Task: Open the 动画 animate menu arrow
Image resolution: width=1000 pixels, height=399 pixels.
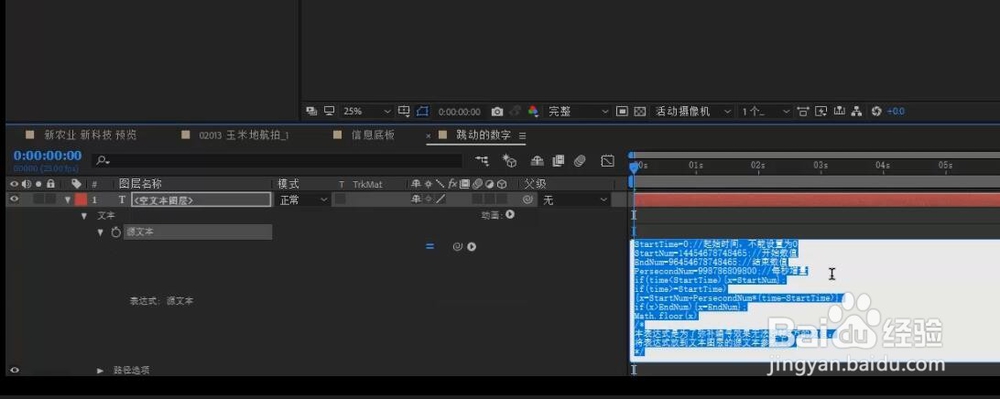Action: coord(510,215)
